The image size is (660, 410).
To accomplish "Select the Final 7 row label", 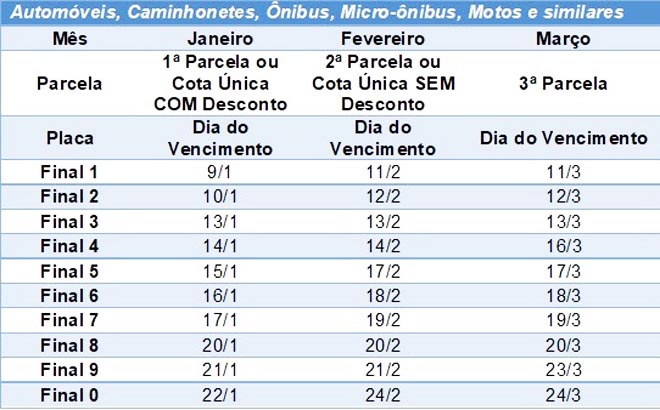I will (x=68, y=319).
